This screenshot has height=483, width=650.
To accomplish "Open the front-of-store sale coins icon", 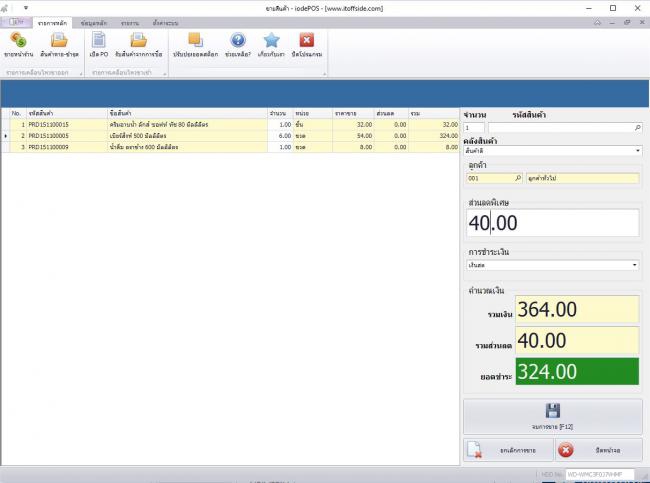I will 18,40.
